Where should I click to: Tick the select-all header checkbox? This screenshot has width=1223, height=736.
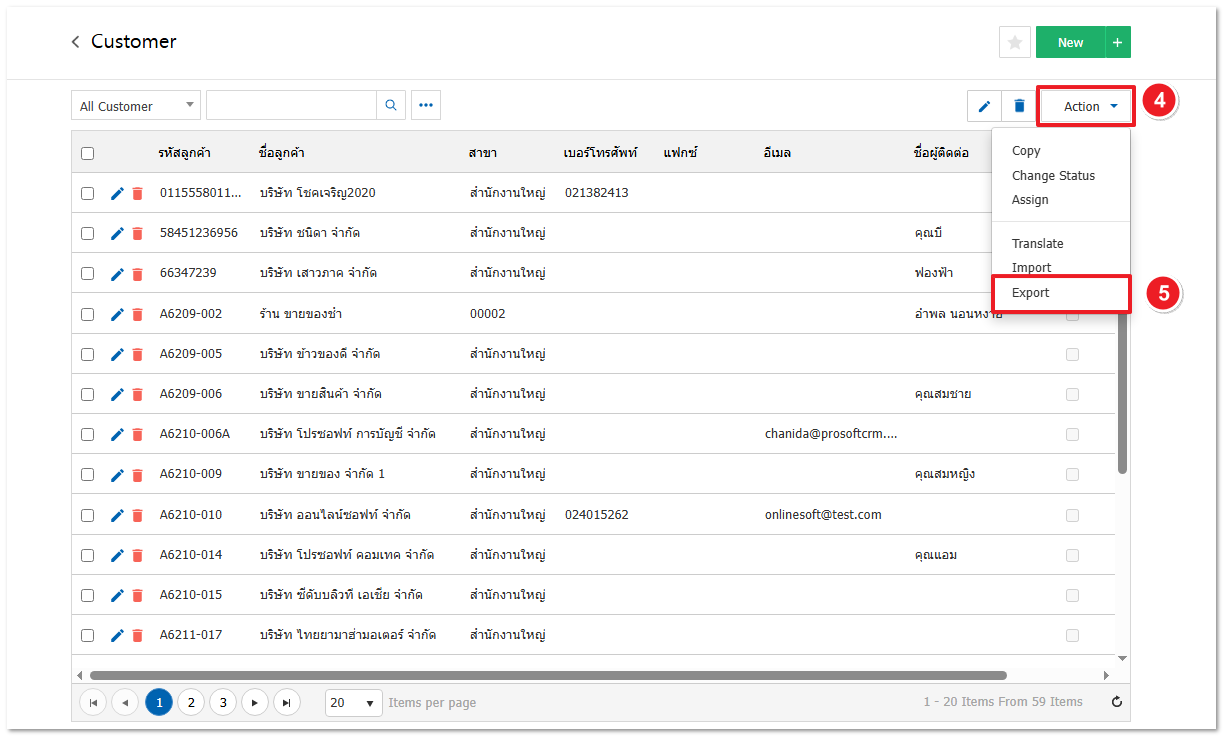(x=88, y=153)
